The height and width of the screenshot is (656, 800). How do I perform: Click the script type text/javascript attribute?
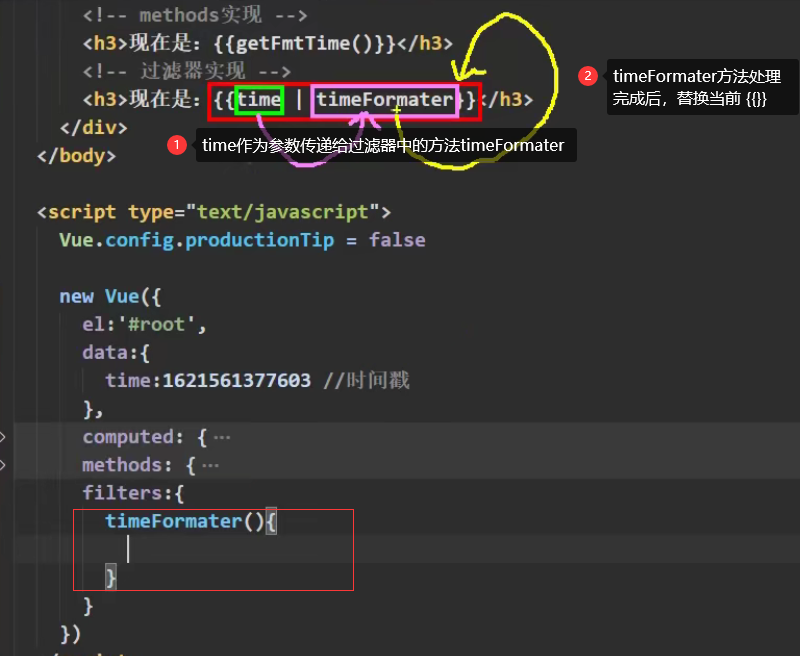(x=254, y=212)
